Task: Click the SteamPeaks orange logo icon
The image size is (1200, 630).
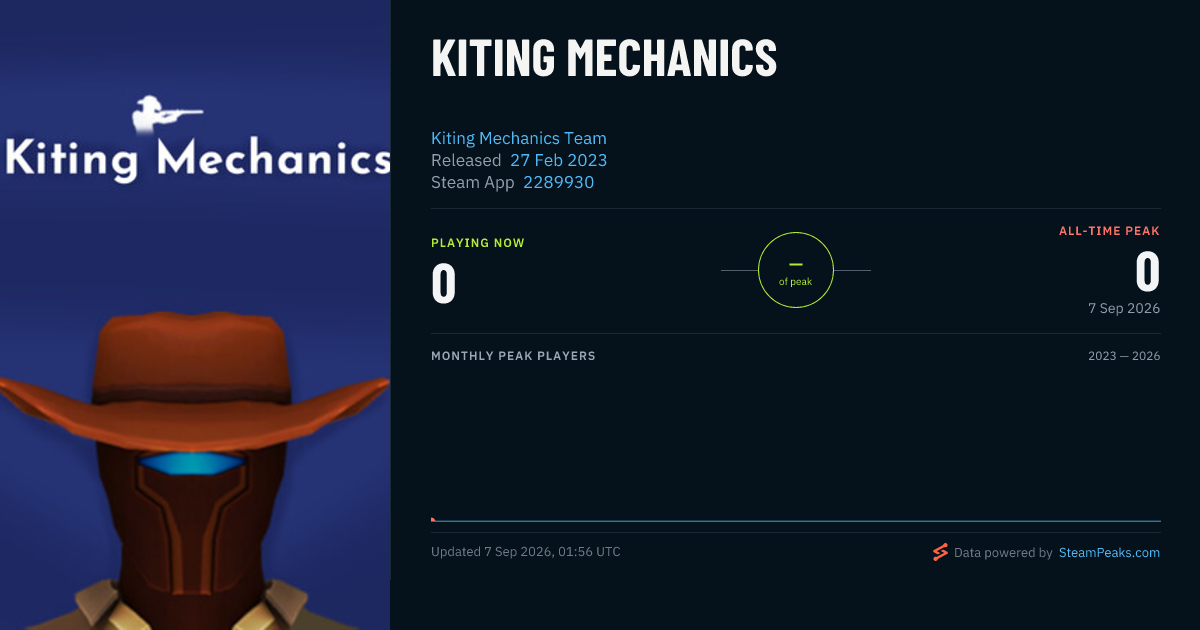Action: [x=940, y=552]
